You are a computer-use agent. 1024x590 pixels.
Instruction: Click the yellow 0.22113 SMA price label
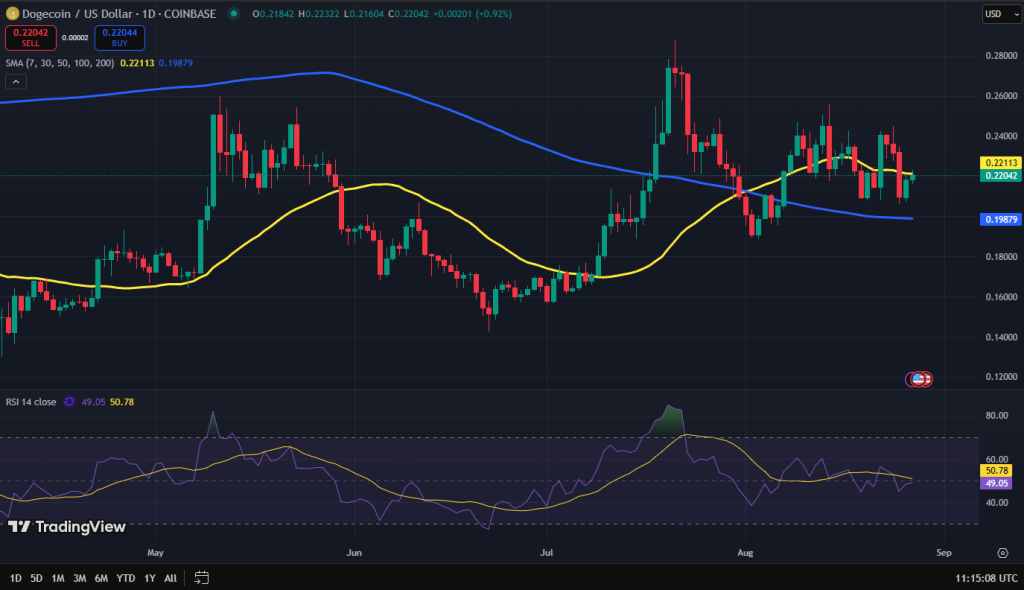point(1001,163)
